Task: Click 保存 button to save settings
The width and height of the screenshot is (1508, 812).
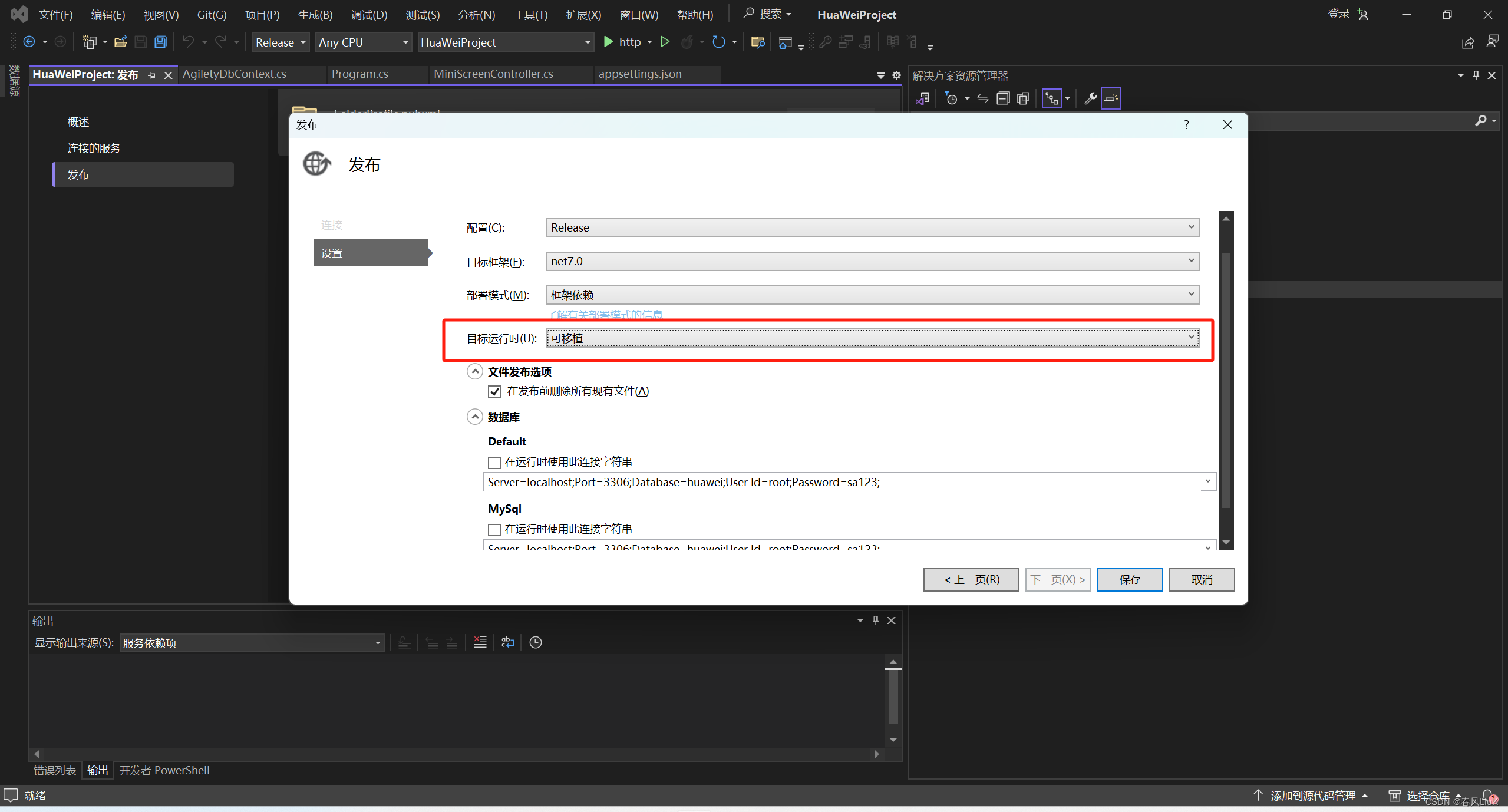Action: pyautogui.click(x=1130, y=579)
